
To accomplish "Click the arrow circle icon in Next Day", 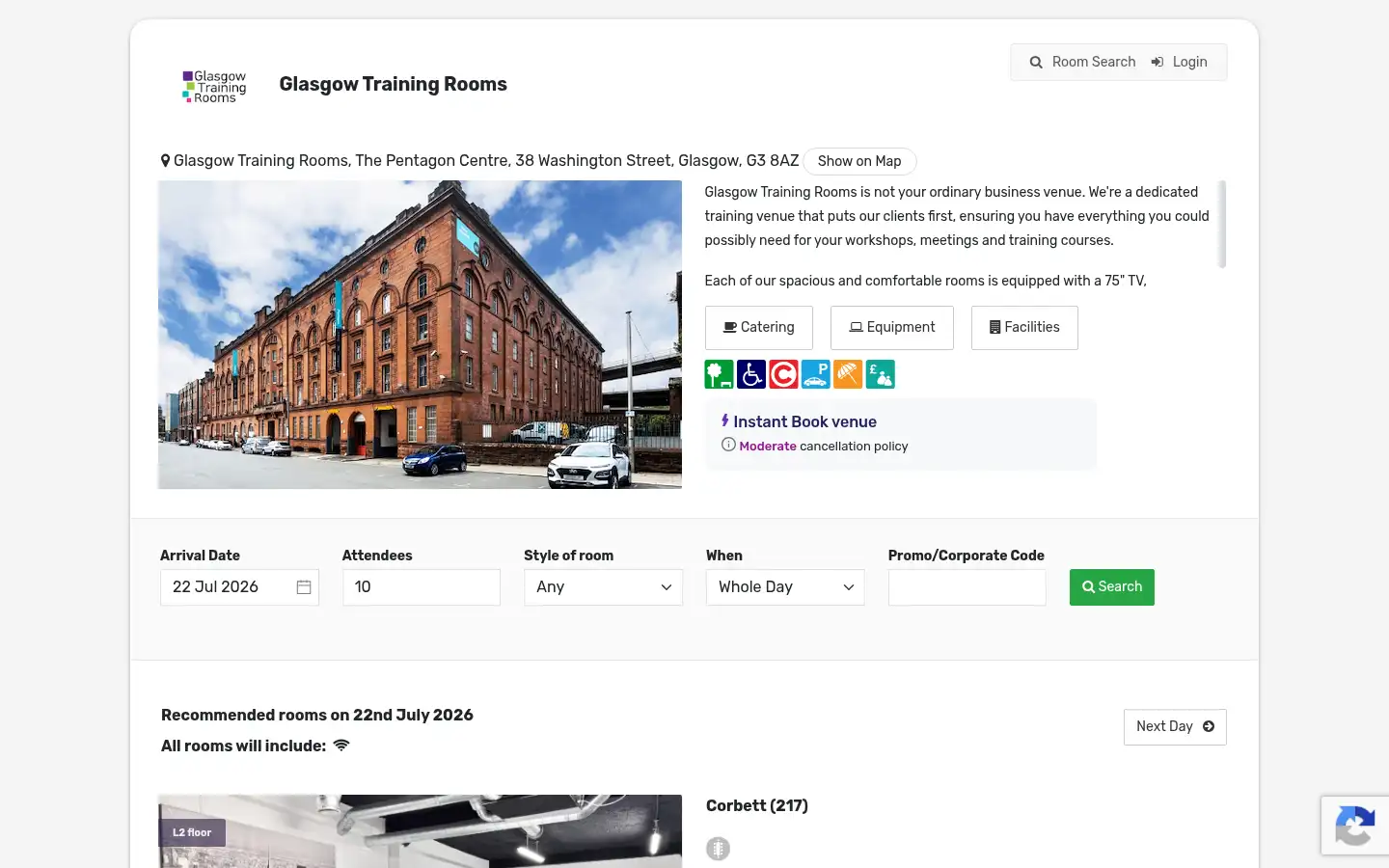I will point(1209,726).
